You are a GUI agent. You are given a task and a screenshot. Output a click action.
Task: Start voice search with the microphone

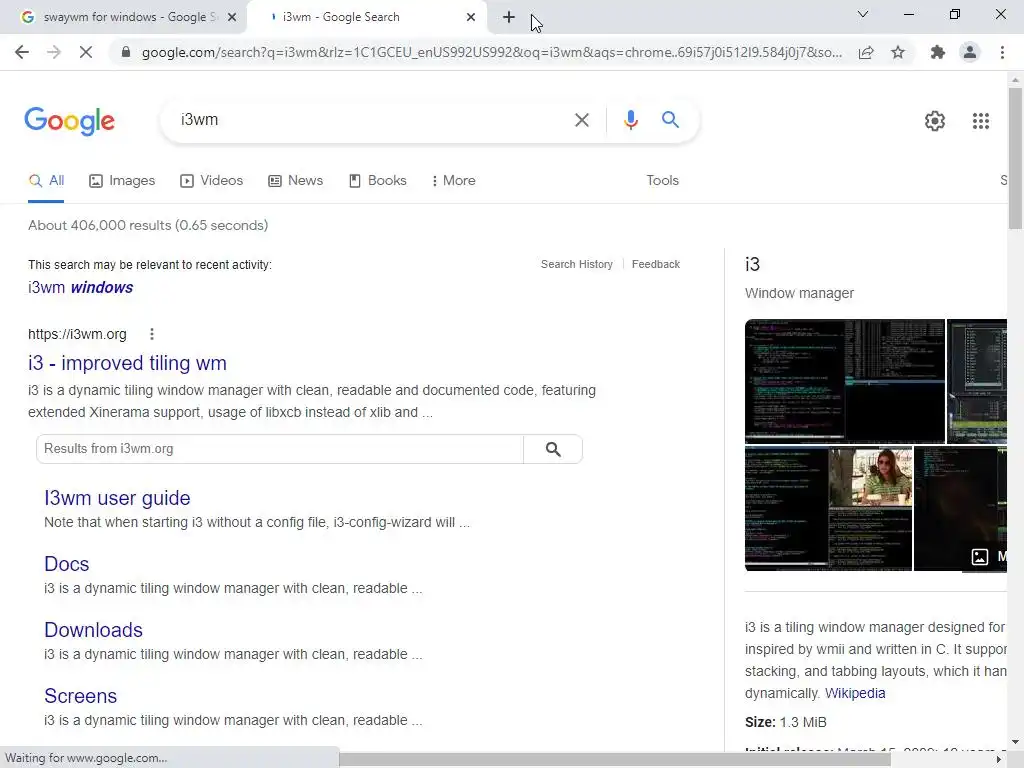coord(630,120)
